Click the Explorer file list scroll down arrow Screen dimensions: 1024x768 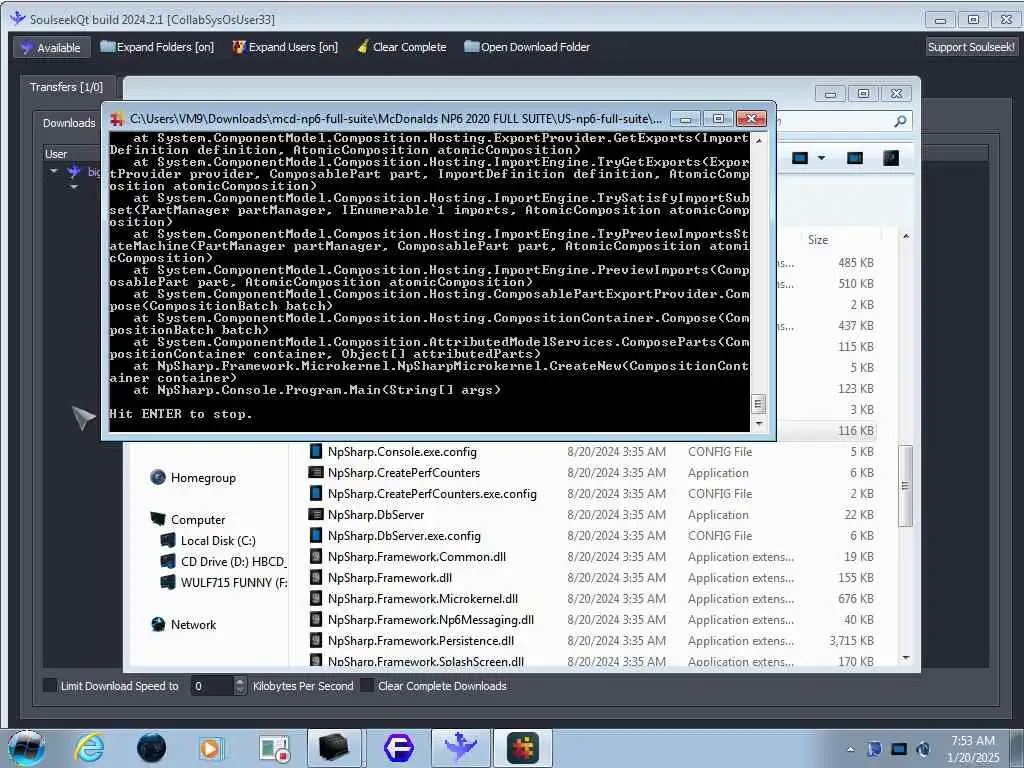pos(906,658)
